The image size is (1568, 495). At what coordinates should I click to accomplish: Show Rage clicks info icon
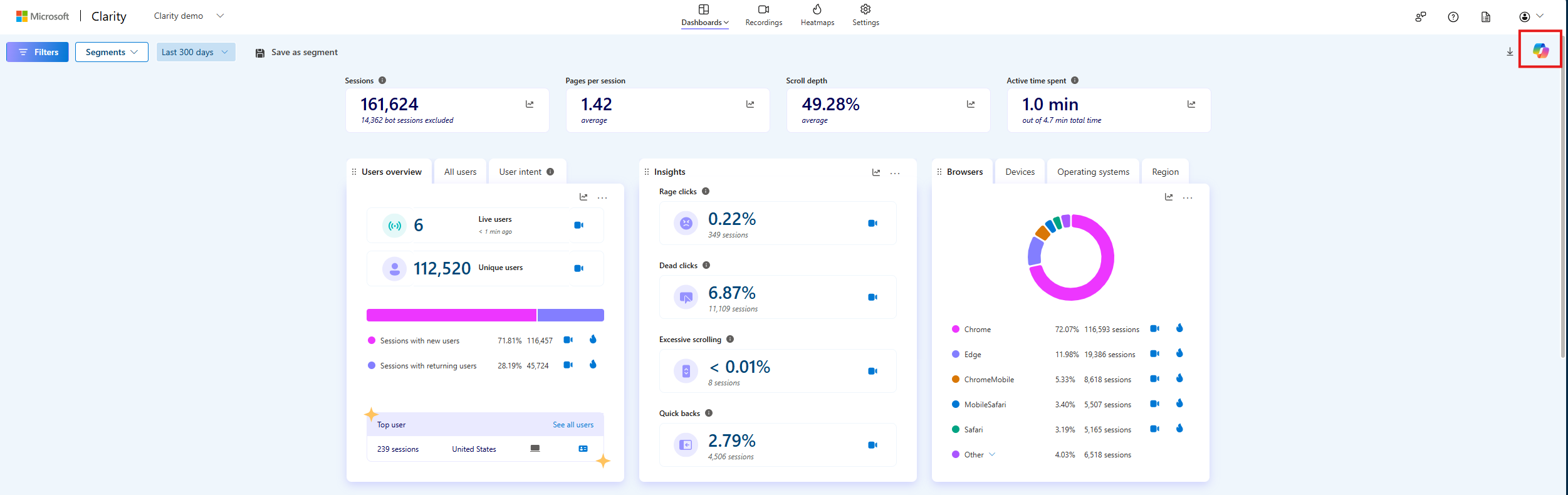(706, 191)
